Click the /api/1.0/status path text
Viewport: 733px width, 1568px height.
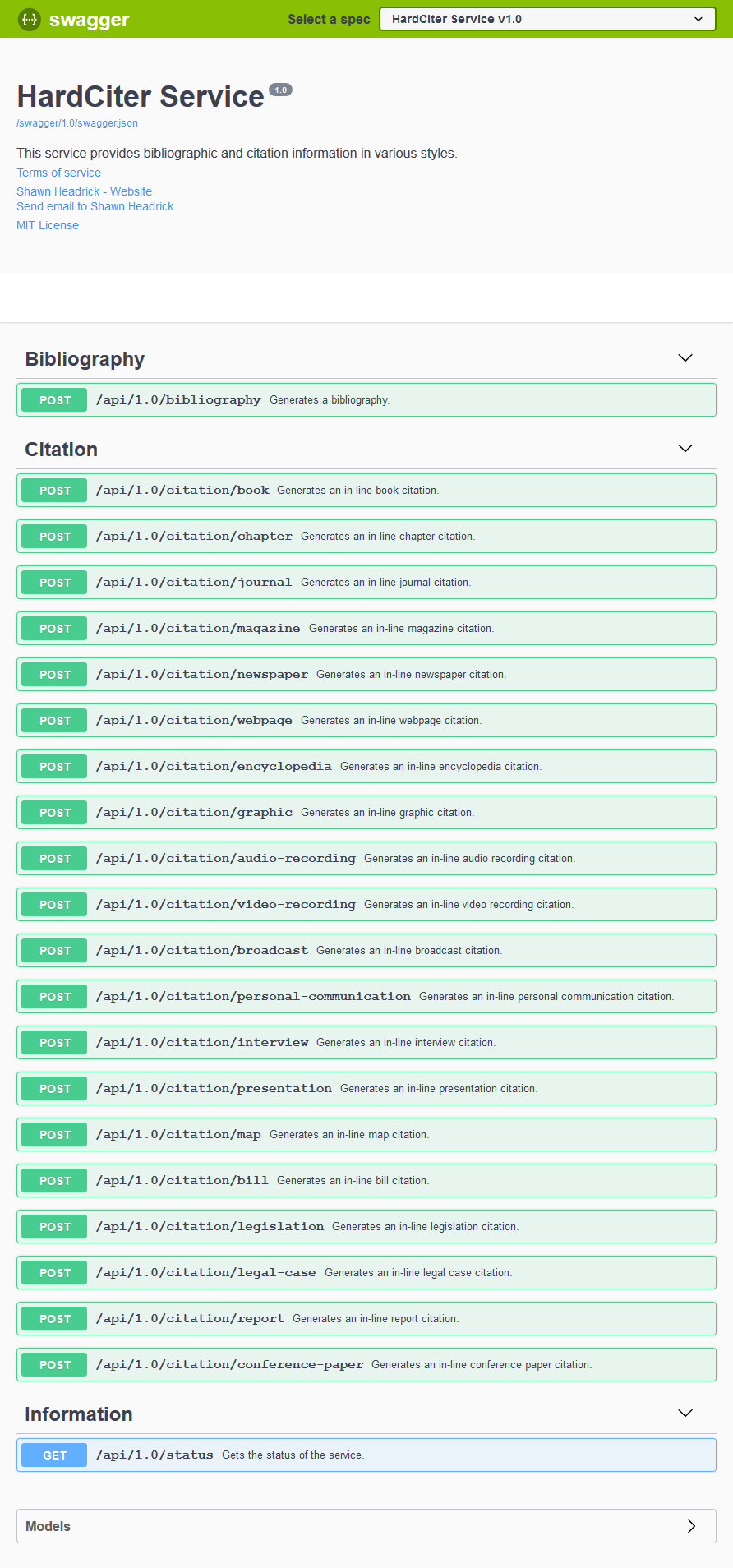(x=154, y=1455)
